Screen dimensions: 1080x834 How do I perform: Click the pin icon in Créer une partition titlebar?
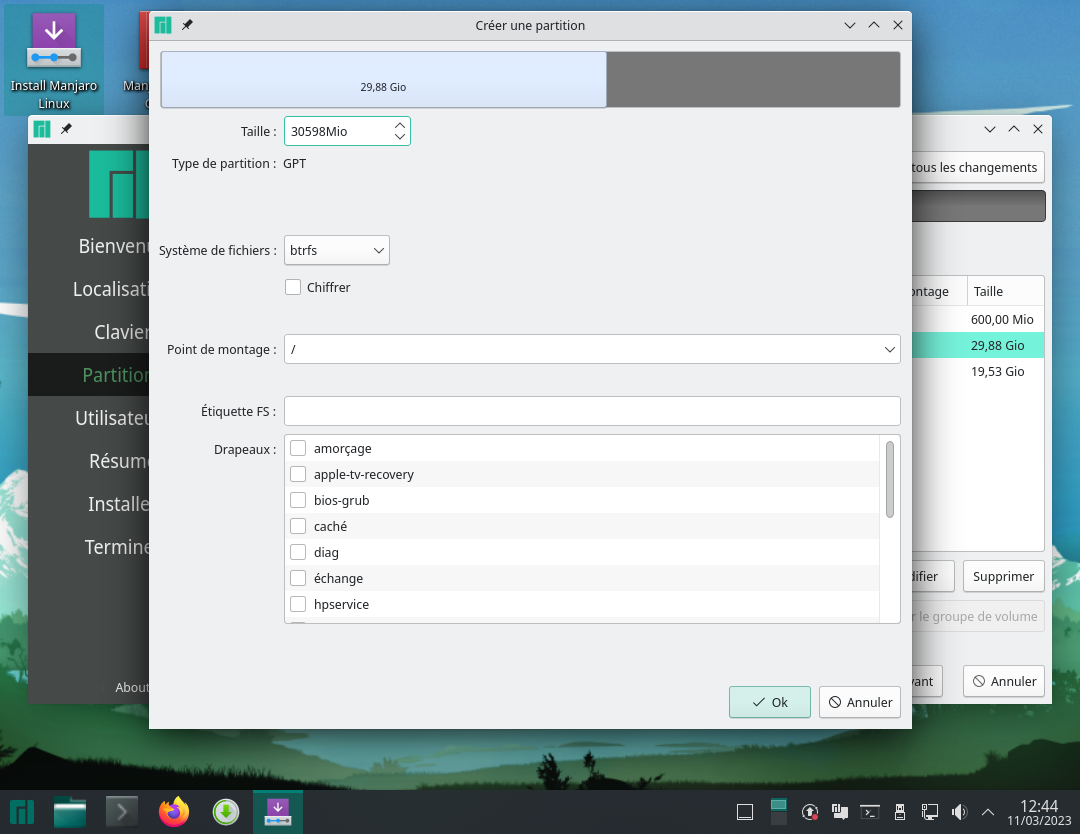(x=187, y=25)
